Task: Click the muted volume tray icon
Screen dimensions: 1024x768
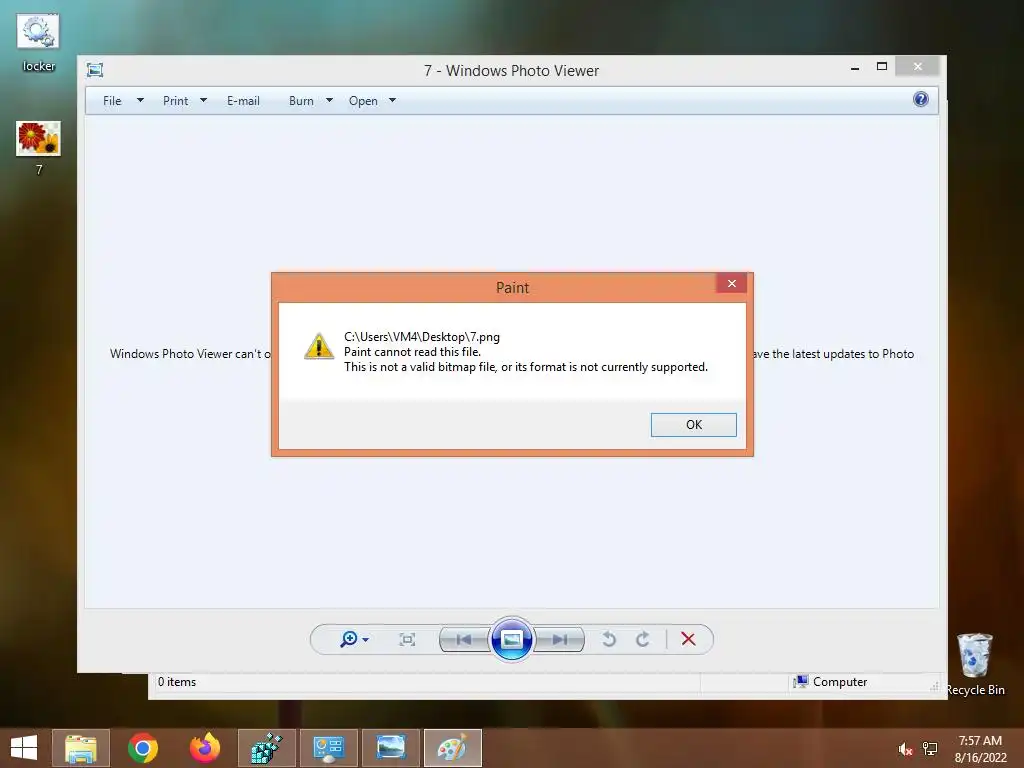Action: pos(905,749)
